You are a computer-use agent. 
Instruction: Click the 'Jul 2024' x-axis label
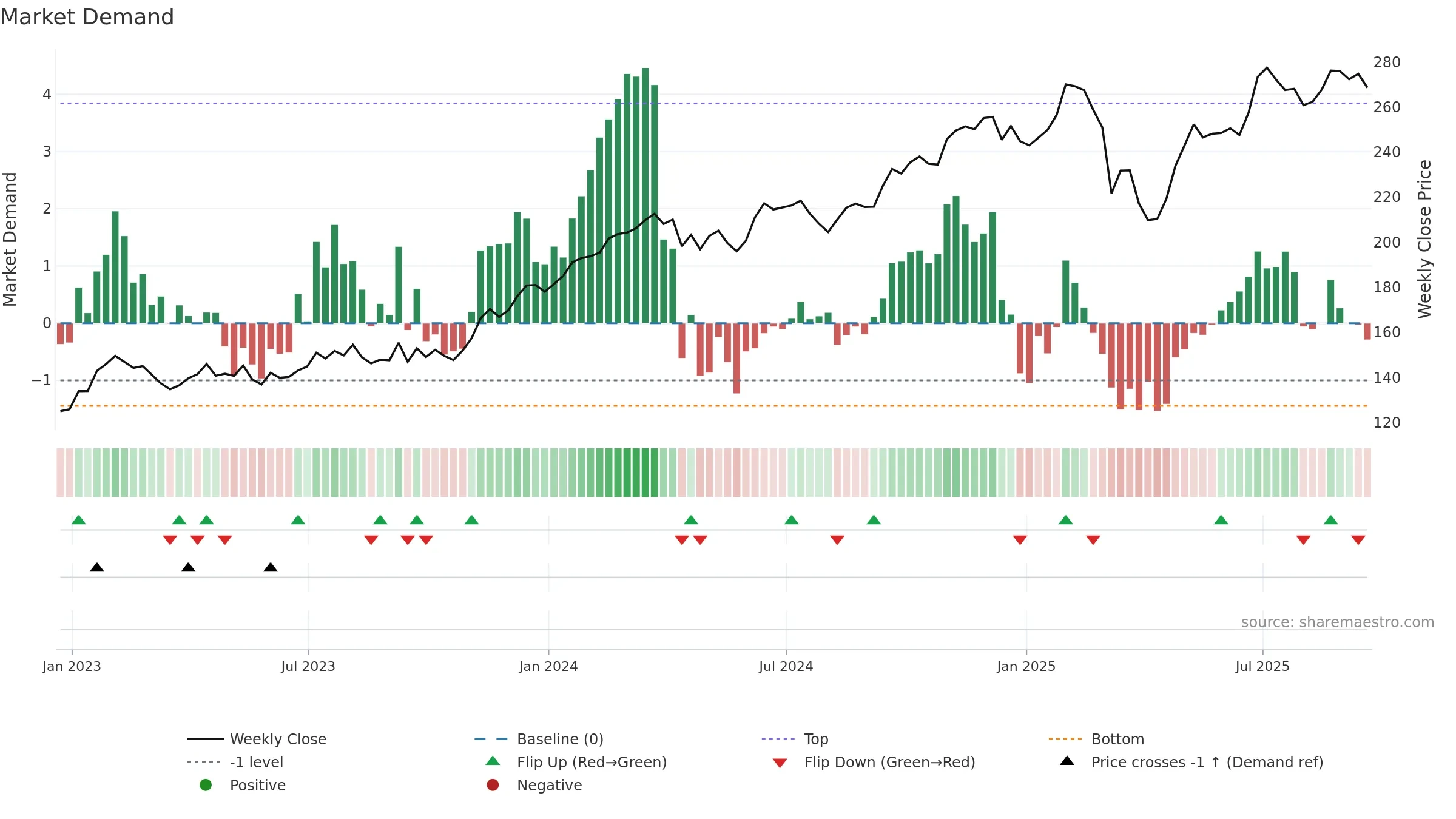click(x=786, y=667)
